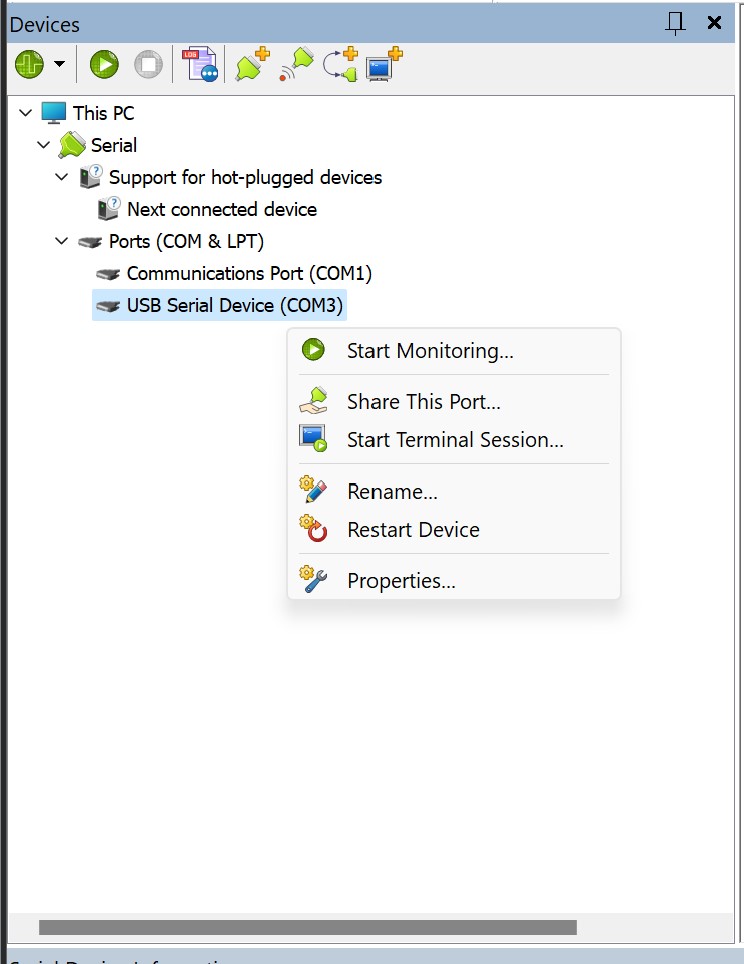
Task: Click green plug with plus icon
Action: click(251, 66)
